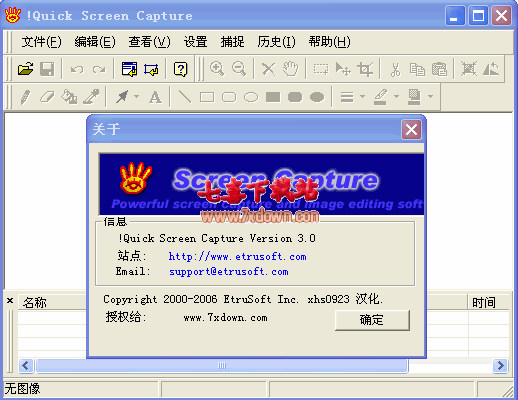518x400 pixels.
Task: Click the Save floppy disk icon
Action: [47, 69]
